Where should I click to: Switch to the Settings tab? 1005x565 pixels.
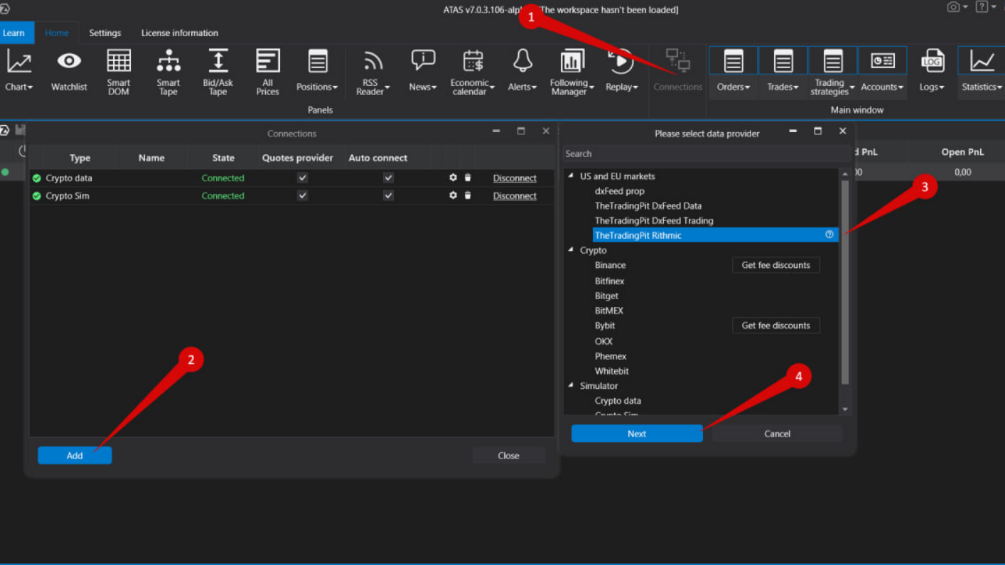[104, 33]
